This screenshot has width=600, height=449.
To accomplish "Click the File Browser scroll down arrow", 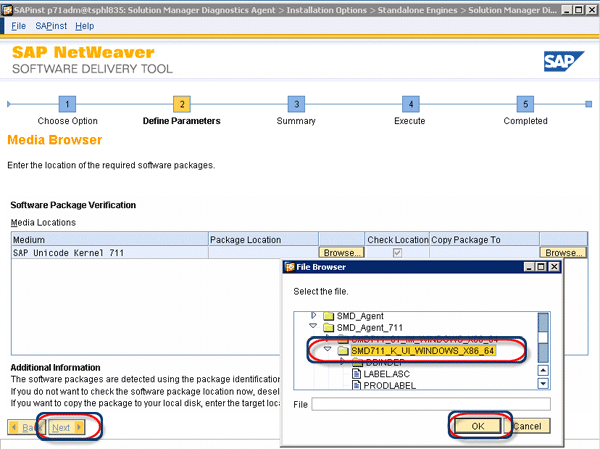I will point(543,383).
